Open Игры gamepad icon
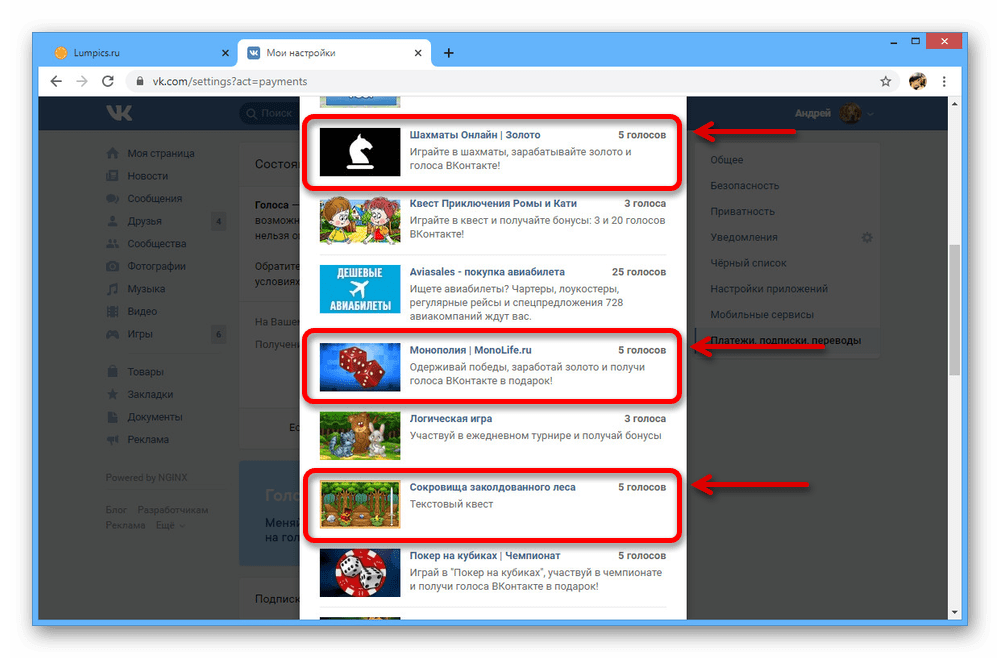 113,334
